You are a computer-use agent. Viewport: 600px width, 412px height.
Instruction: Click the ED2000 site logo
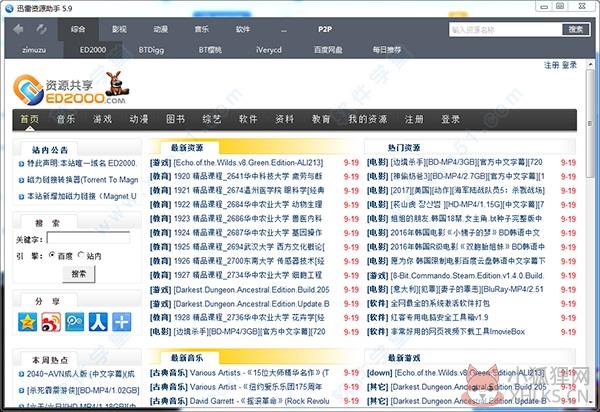click(71, 89)
